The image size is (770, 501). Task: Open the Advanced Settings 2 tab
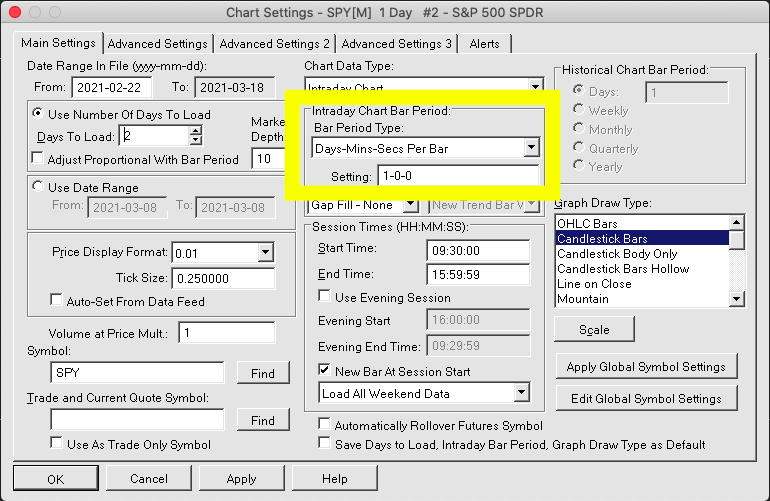pos(275,44)
